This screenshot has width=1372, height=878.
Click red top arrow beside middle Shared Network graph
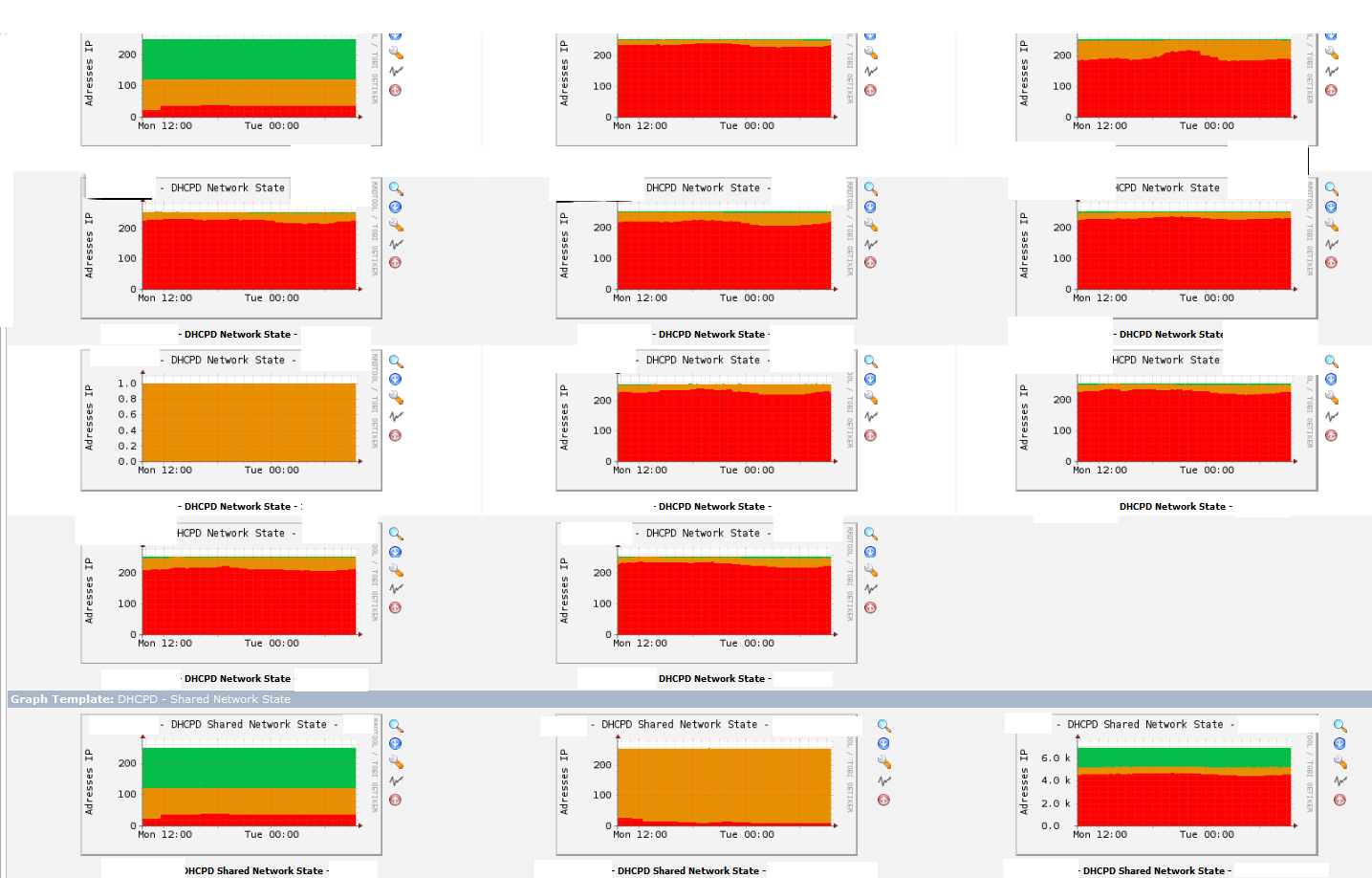pos(884,800)
